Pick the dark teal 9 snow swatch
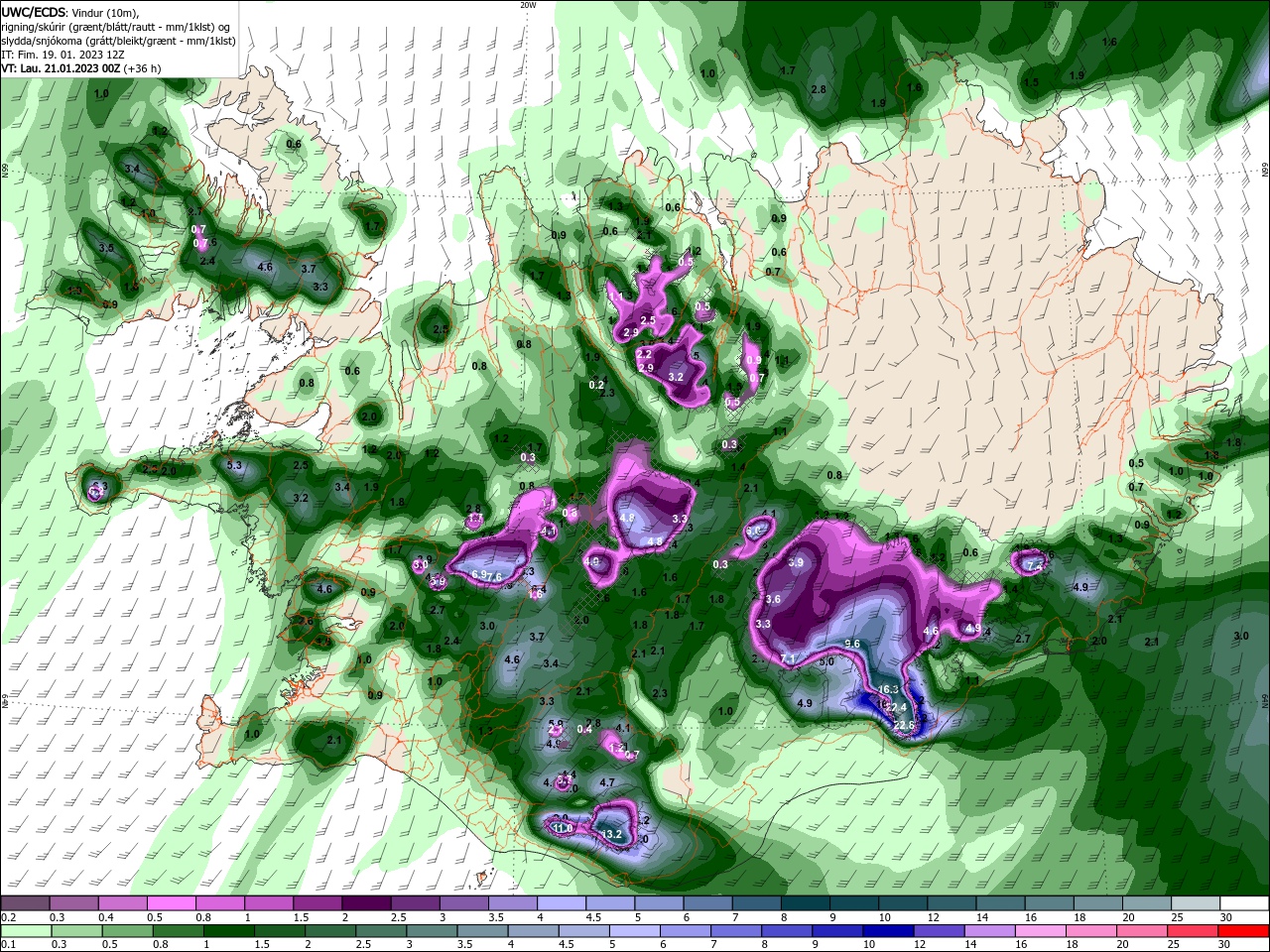 coord(853,903)
